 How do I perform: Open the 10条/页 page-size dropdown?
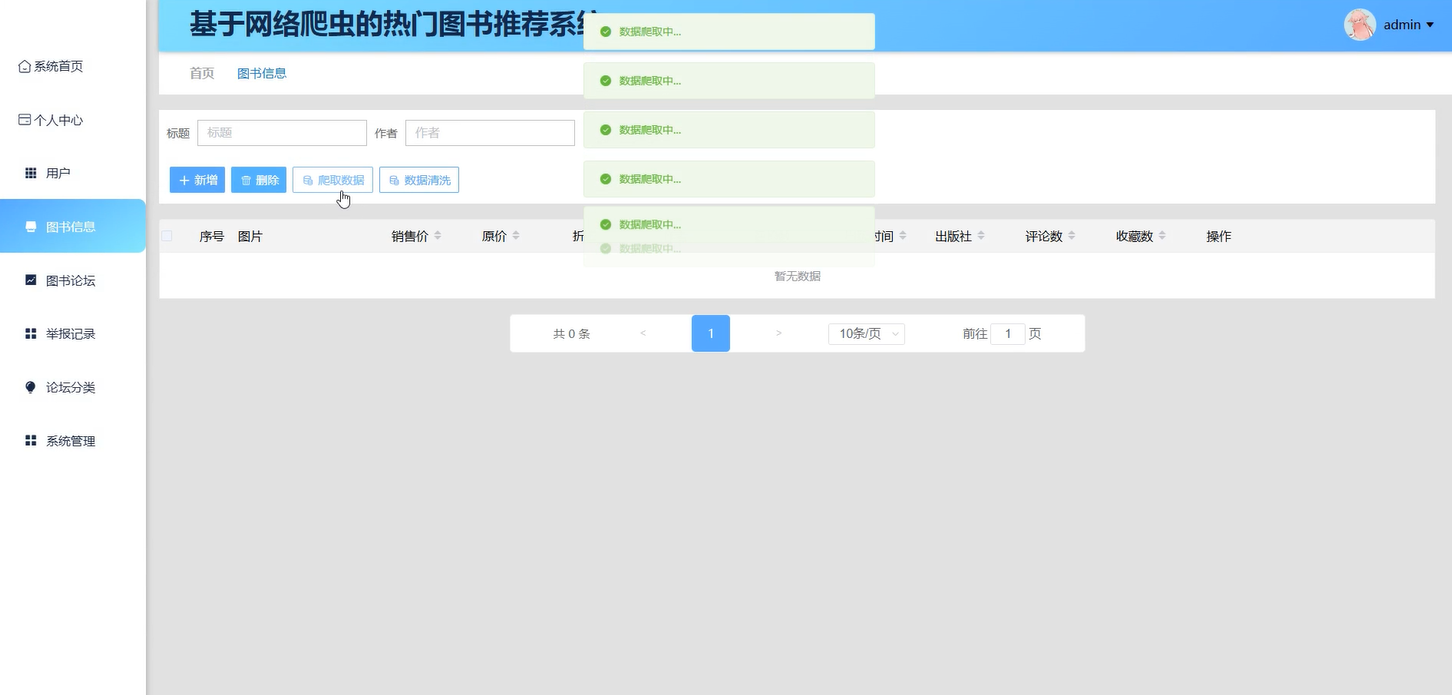[x=865, y=333]
